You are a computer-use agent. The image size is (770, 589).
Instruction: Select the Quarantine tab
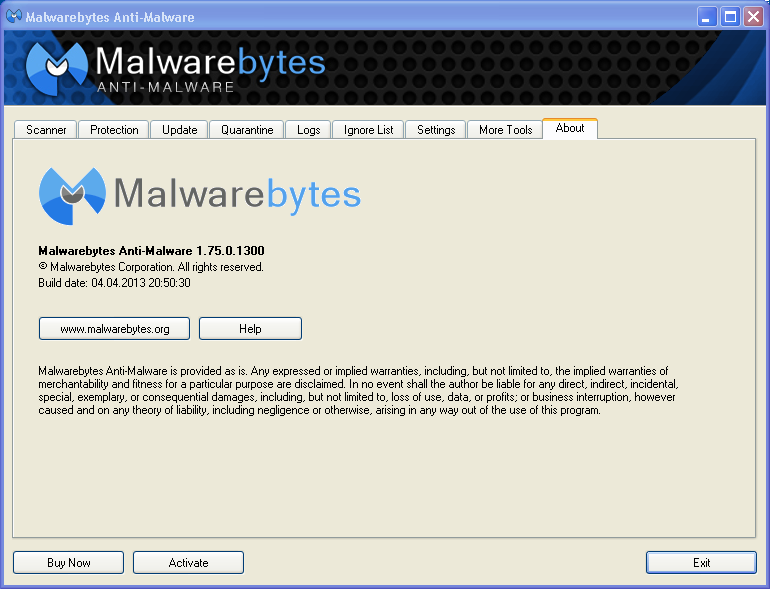pos(247,130)
